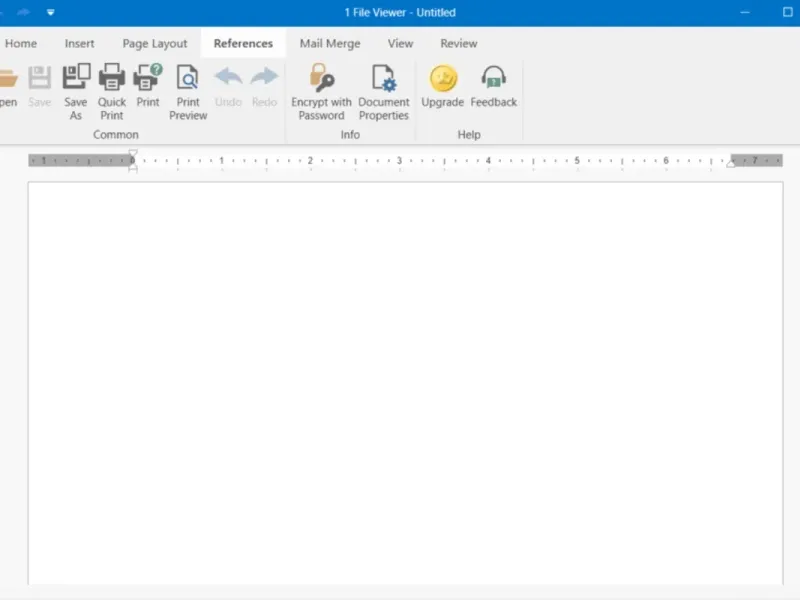Select the References tab
800x600 pixels.
click(x=243, y=43)
